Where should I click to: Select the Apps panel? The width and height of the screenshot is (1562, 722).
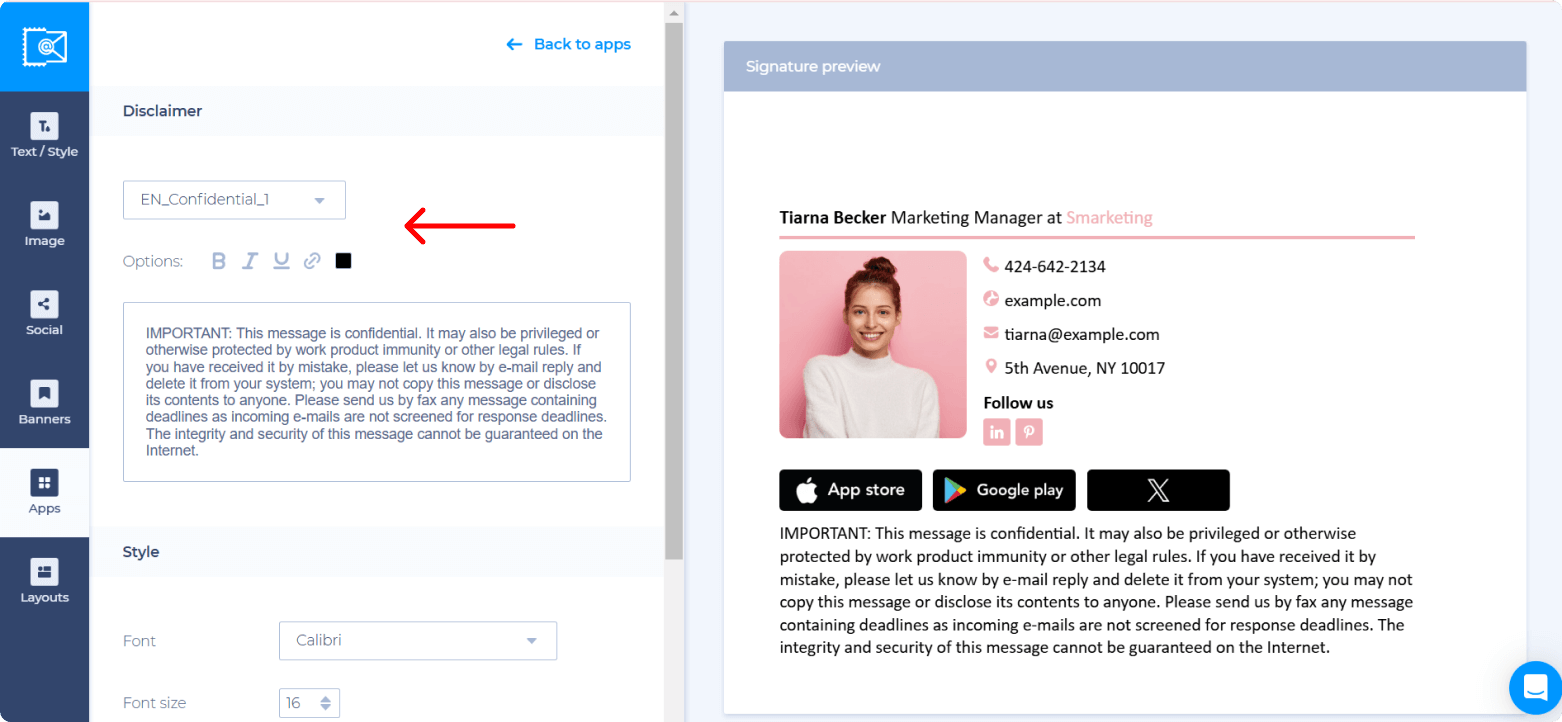[44, 492]
